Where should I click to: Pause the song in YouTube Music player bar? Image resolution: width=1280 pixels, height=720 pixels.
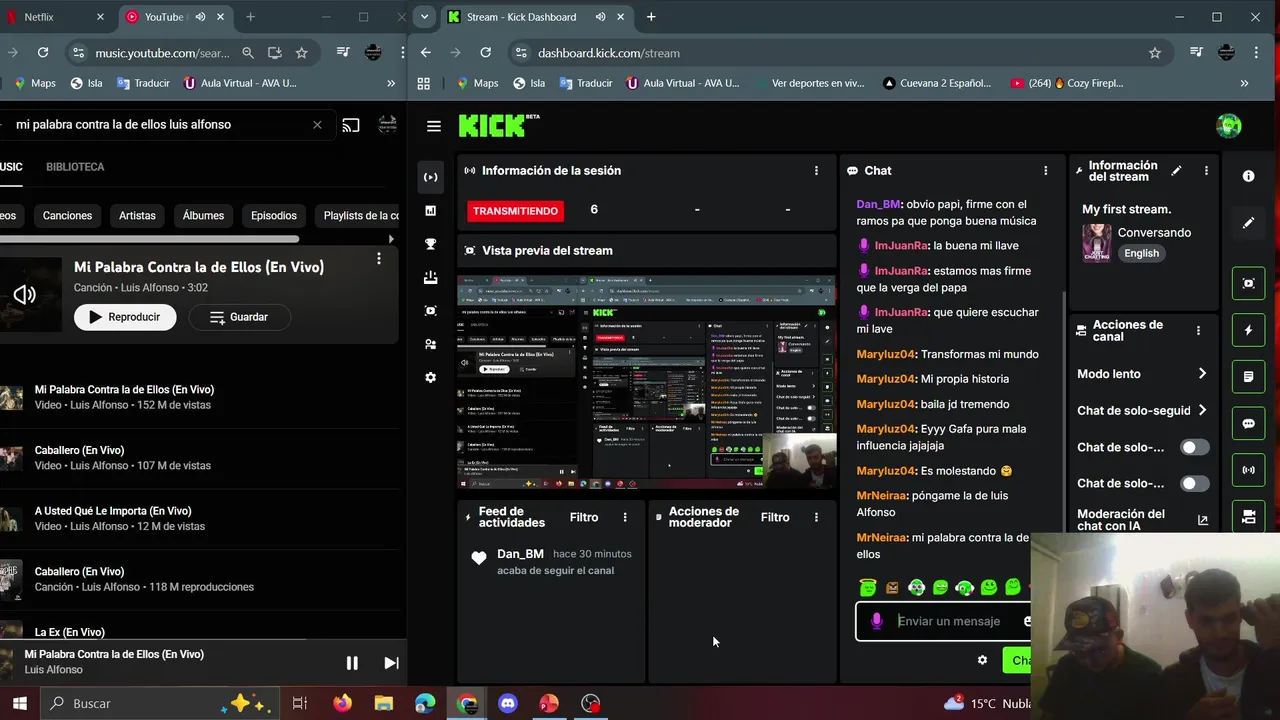point(352,663)
